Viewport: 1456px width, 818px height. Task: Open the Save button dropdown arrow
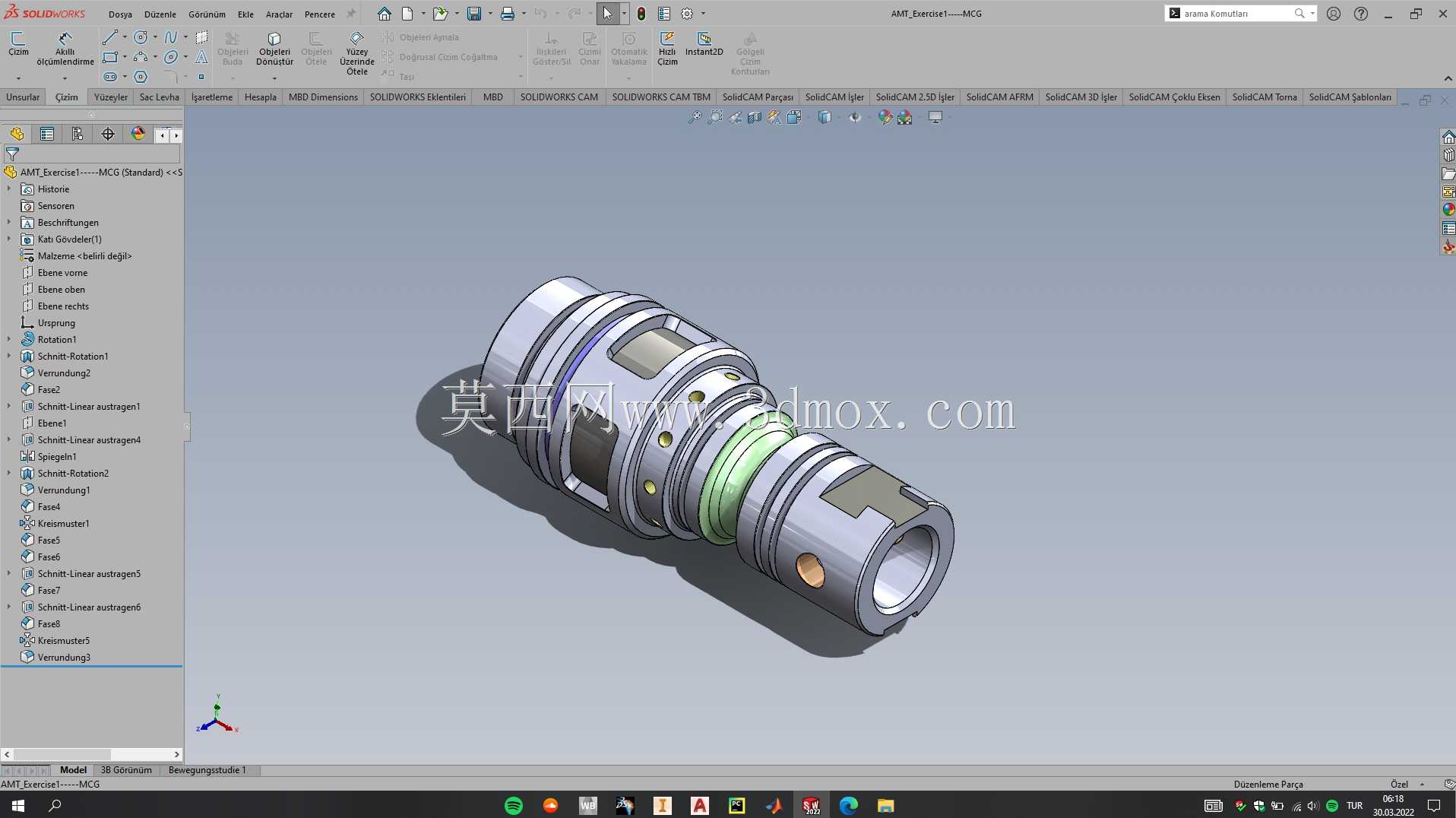[489, 14]
